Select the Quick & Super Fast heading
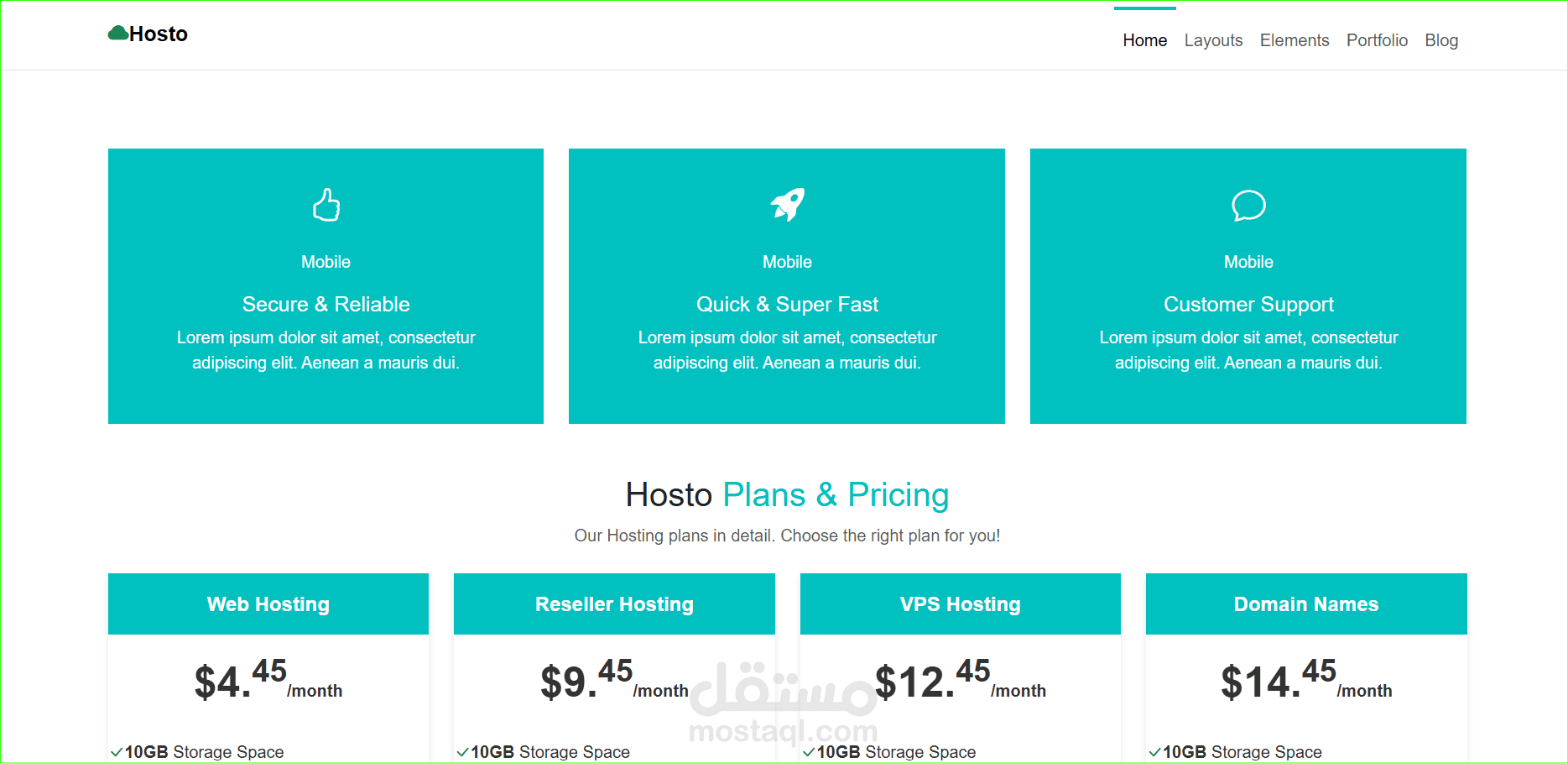This screenshot has width=1568, height=763. 787,304
